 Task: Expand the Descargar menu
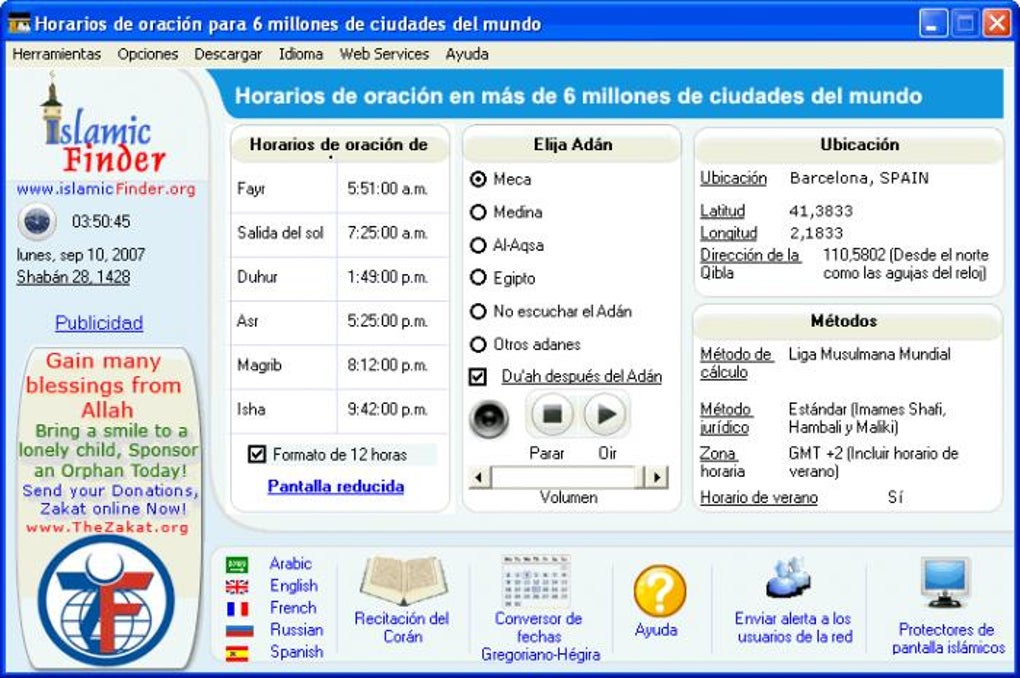(x=228, y=54)
